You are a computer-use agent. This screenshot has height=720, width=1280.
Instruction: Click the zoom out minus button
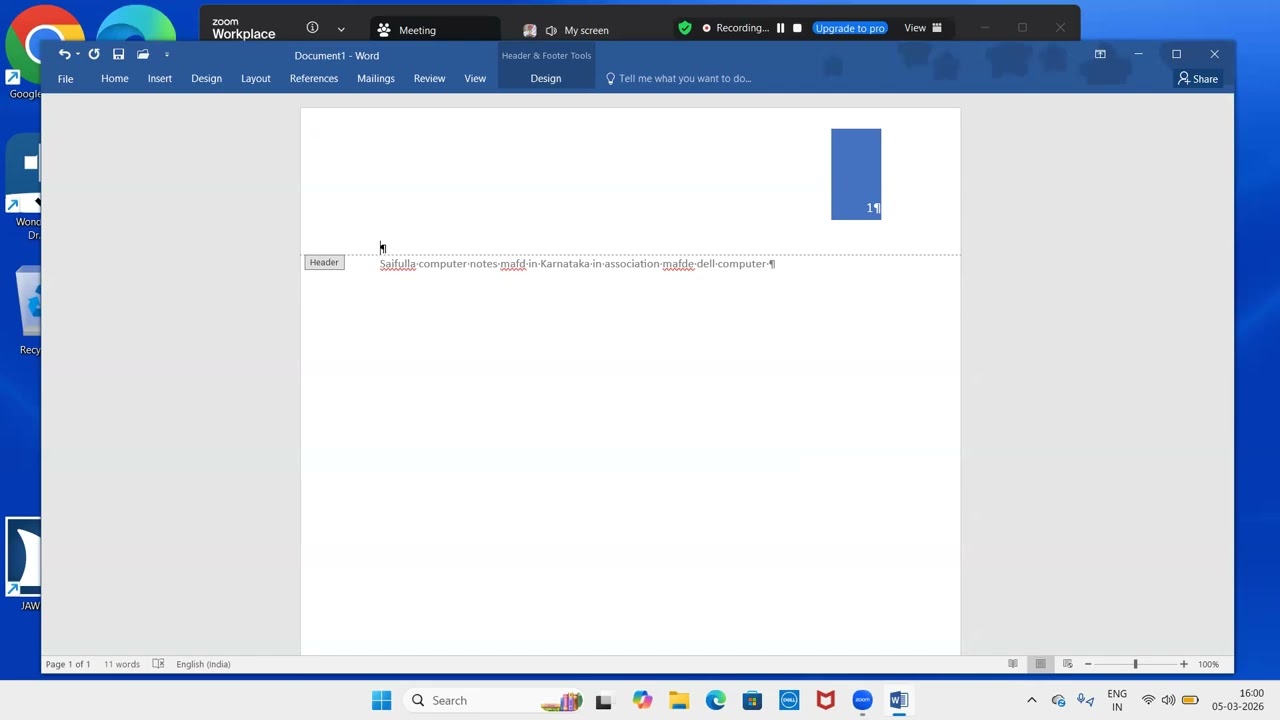tap(1088, 664)
